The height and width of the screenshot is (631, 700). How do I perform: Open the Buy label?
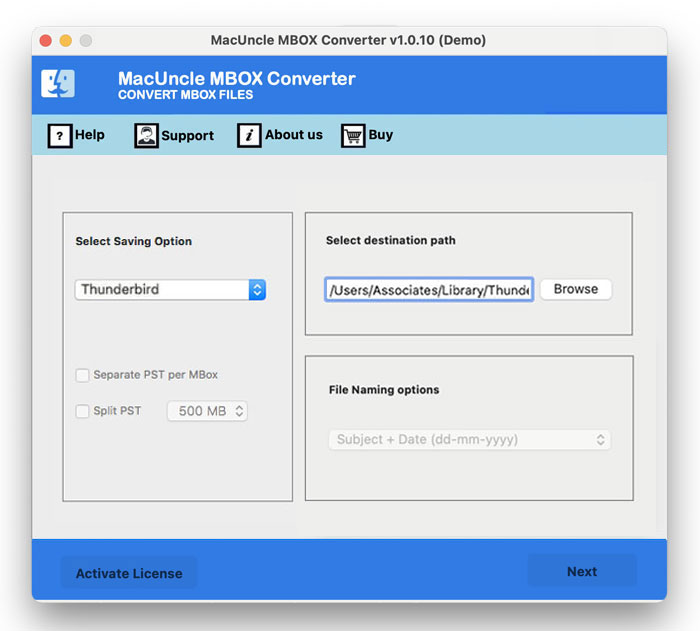(x=381, y=135)
